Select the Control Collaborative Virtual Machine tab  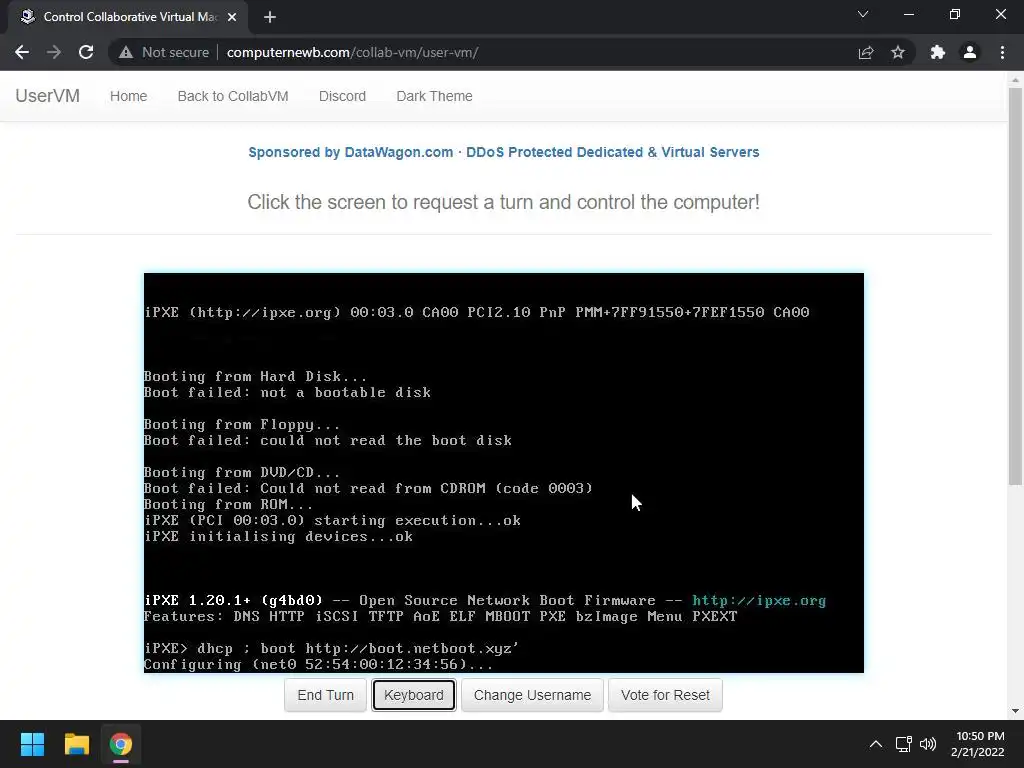[x=129, y=17]
